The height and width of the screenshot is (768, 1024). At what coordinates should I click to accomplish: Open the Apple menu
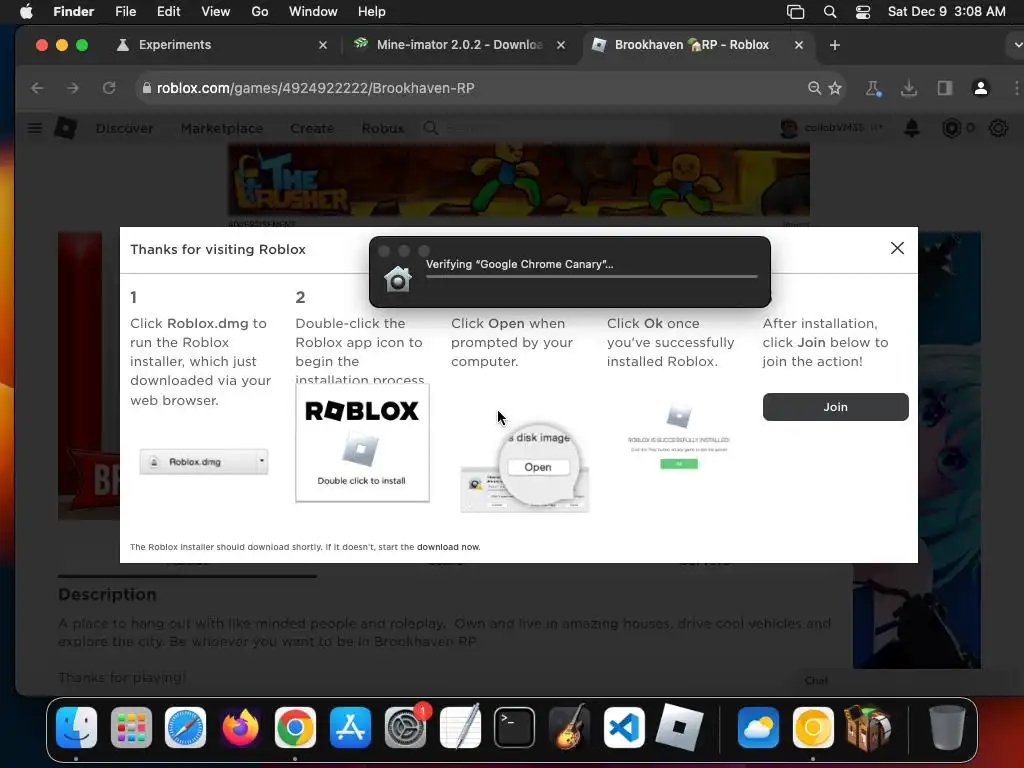pos(26,12)
